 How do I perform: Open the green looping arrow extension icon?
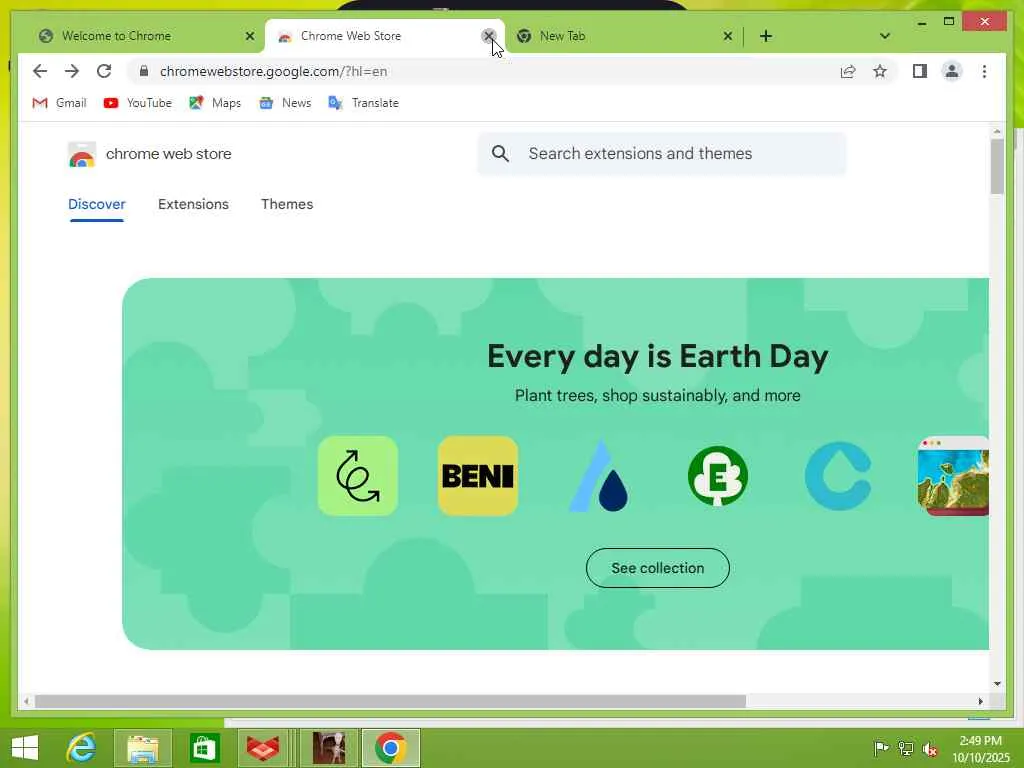358,476
